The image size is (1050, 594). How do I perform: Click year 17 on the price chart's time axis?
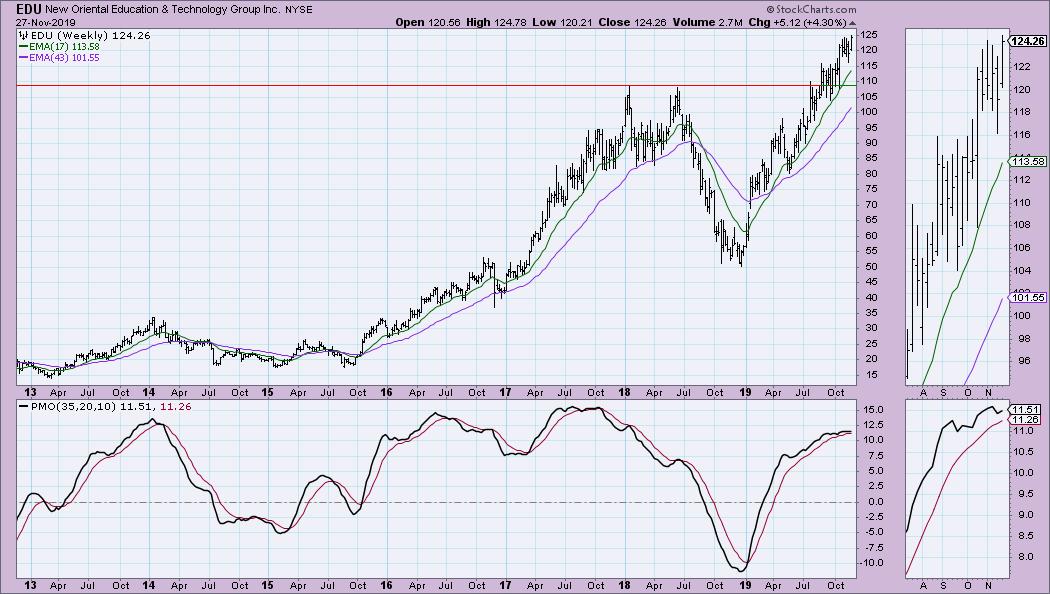click(505, 392)
